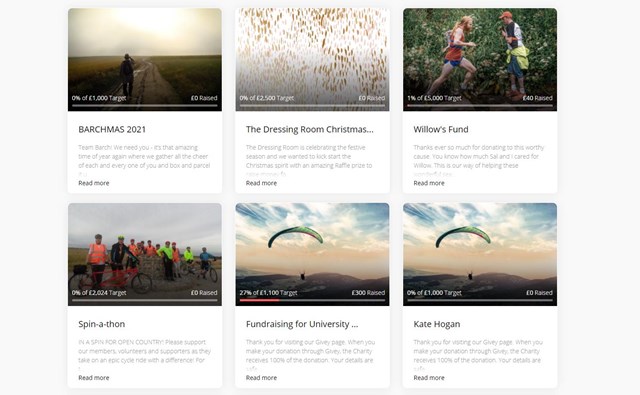Select the University fundraiser paraglider image
The height and width of the screenshot is (395, 640).
pyautogui.click(x=312, y=254)
